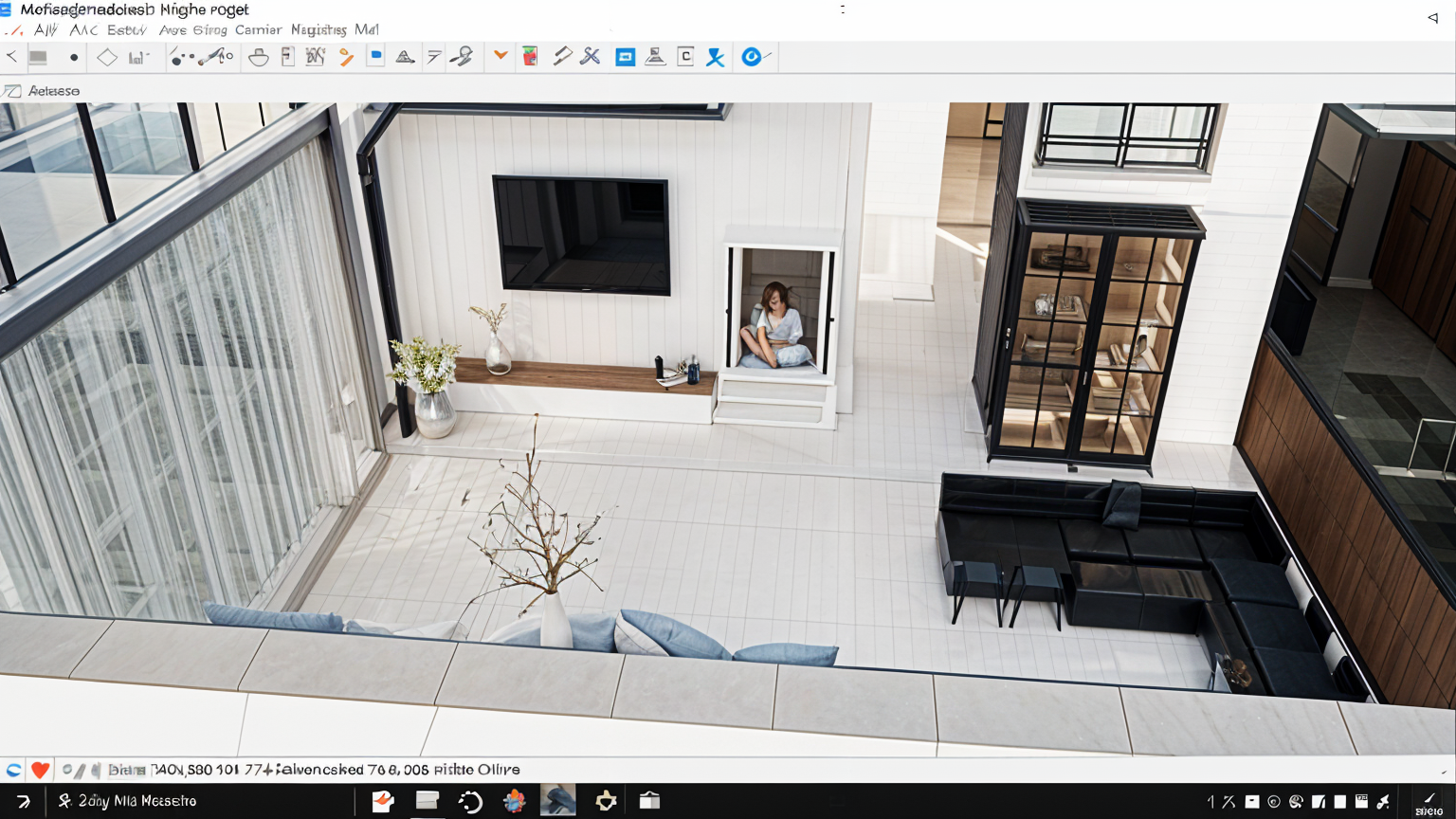
Task: Click the back arrow at toolbar start
Action: [12, 57]
